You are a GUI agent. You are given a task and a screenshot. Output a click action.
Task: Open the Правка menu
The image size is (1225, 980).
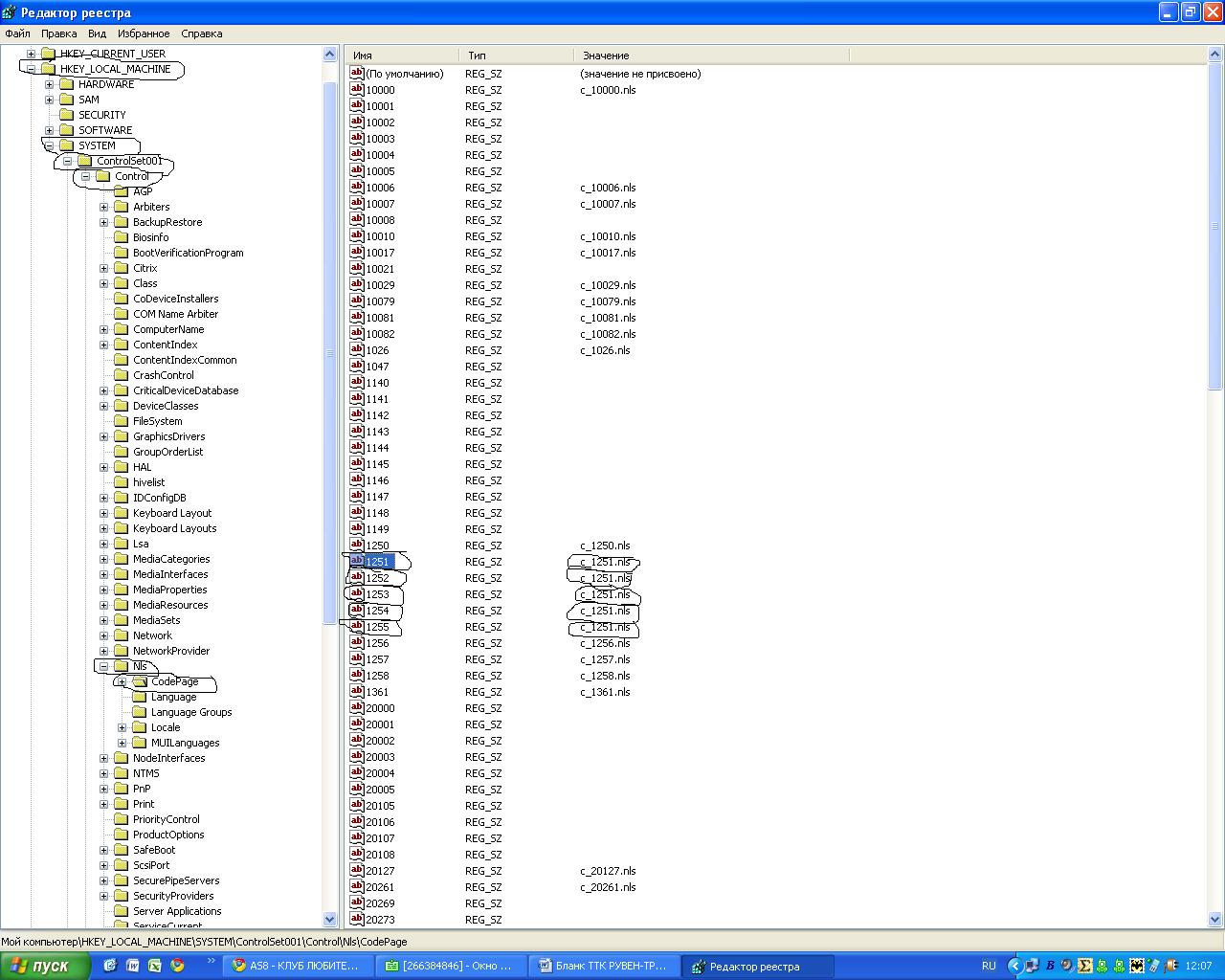[x=58, y=33]
